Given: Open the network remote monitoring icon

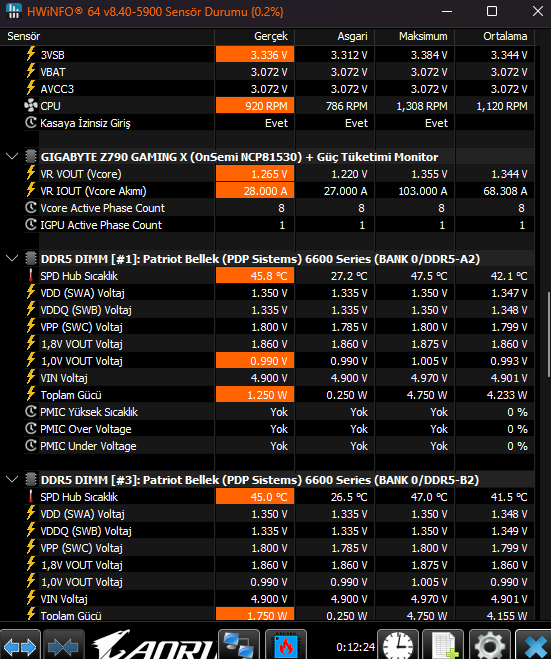Looking at the screenshot, I should [x=238, y=646].
